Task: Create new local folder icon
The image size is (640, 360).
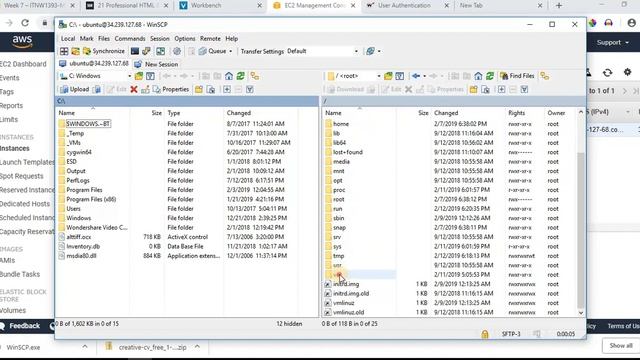Action: click(199, 89)
